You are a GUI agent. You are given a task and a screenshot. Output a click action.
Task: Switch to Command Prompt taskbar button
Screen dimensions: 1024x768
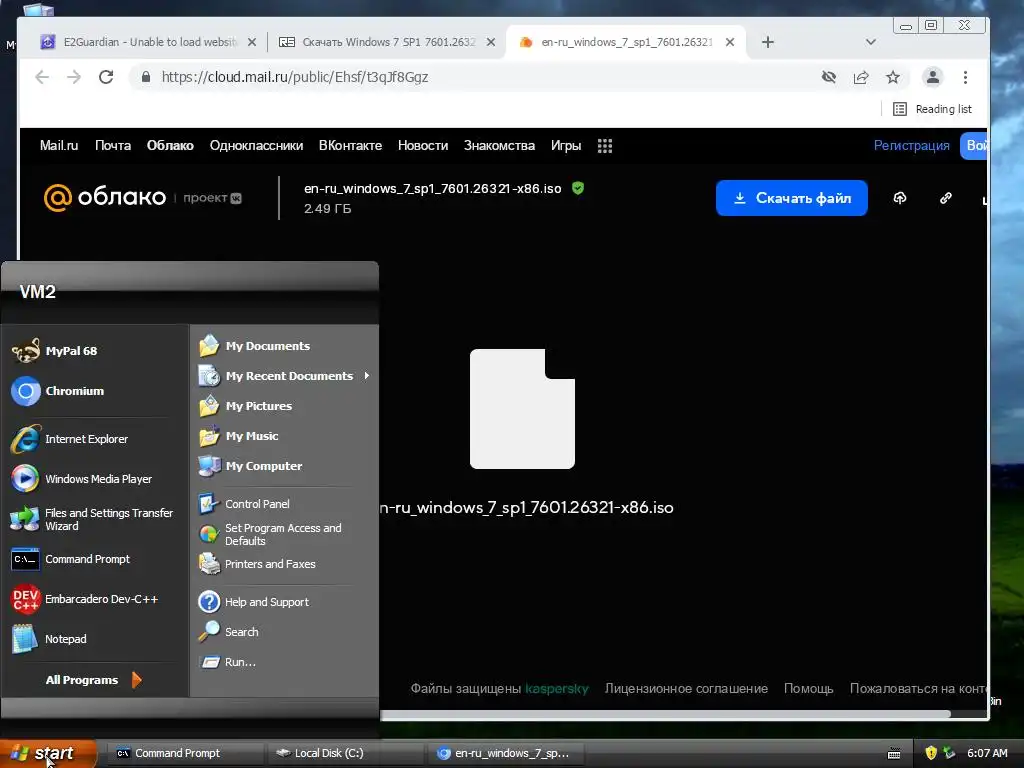pyautogui.click(x=185, y=753)
